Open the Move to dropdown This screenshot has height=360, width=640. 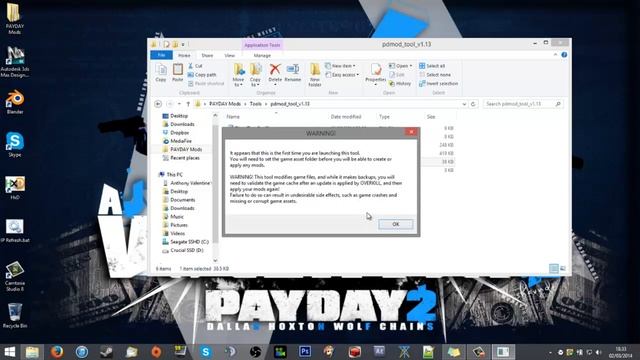point(238,75)
